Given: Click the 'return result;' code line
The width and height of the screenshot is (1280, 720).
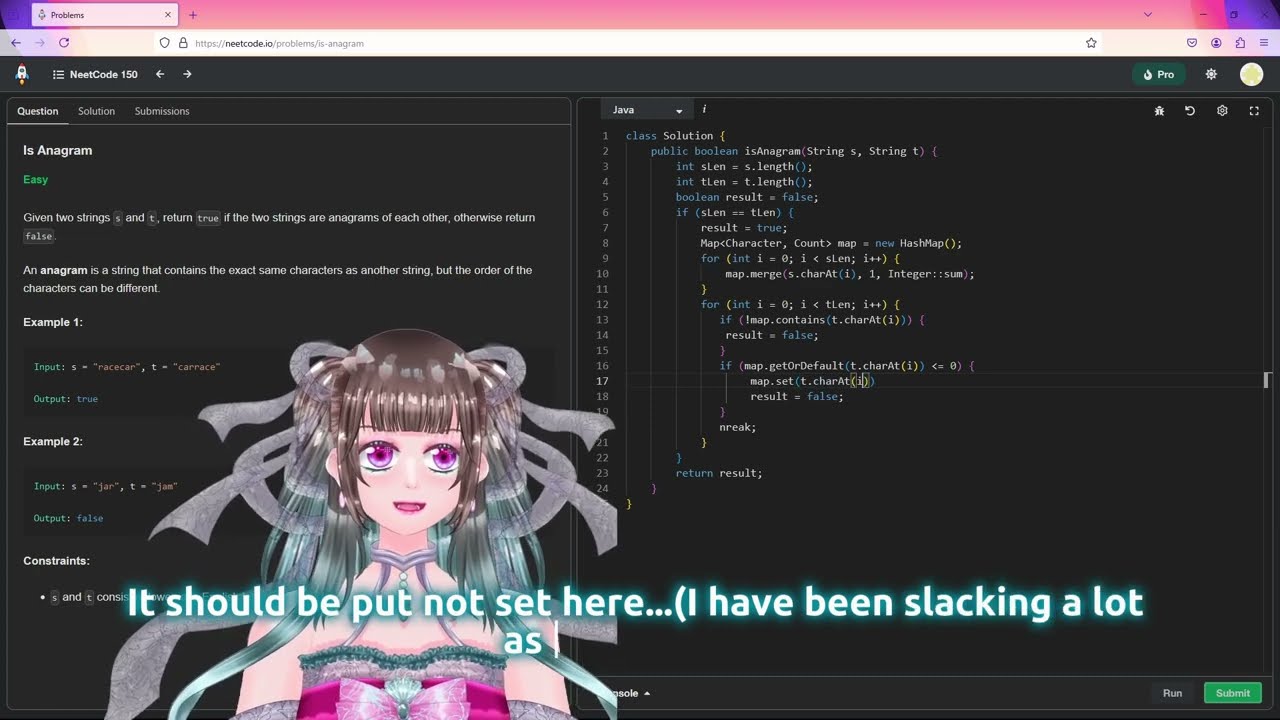Looking at the screenshot, I should 719,473.
